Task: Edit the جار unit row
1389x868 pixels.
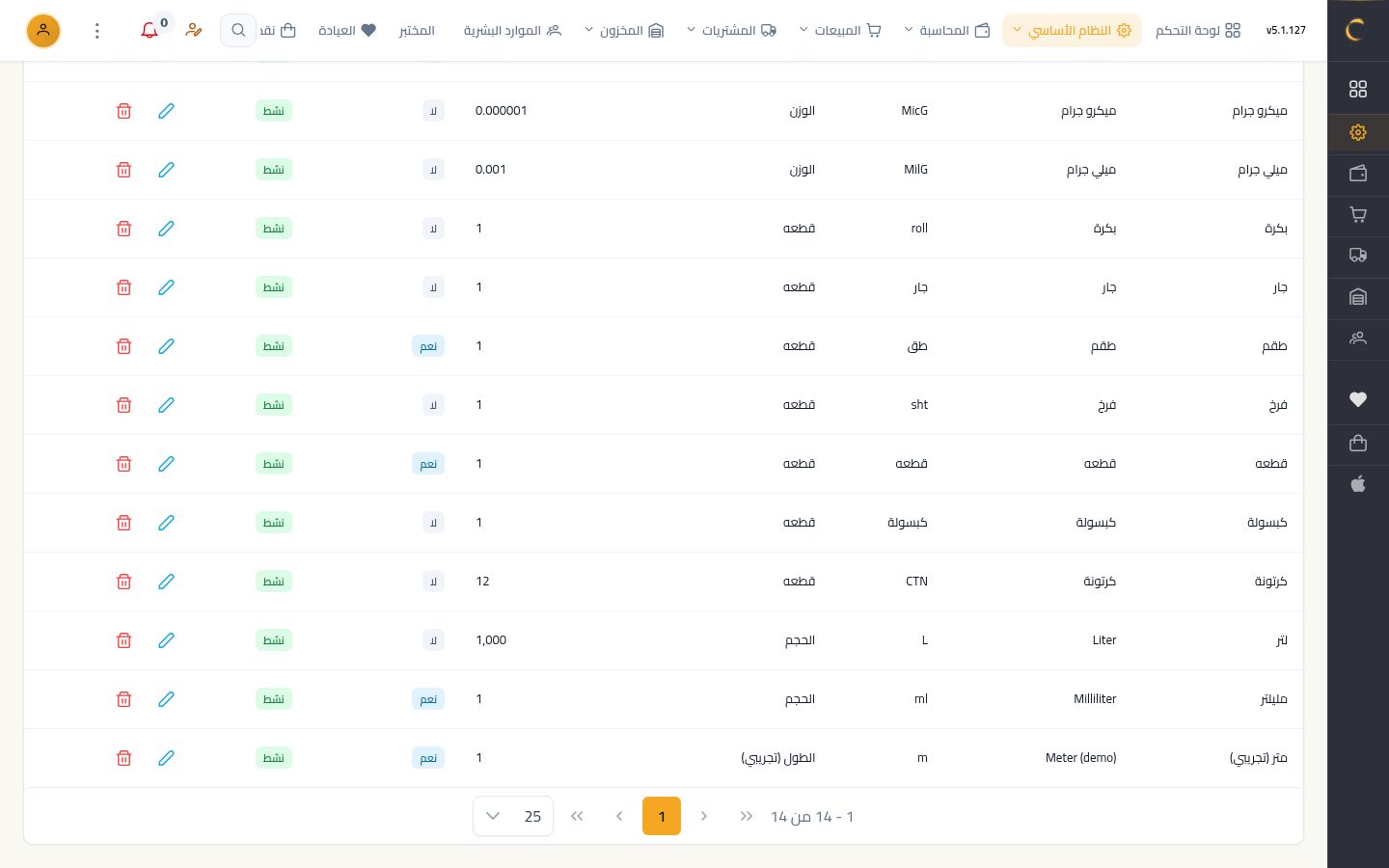Action: tap(166, 287)
